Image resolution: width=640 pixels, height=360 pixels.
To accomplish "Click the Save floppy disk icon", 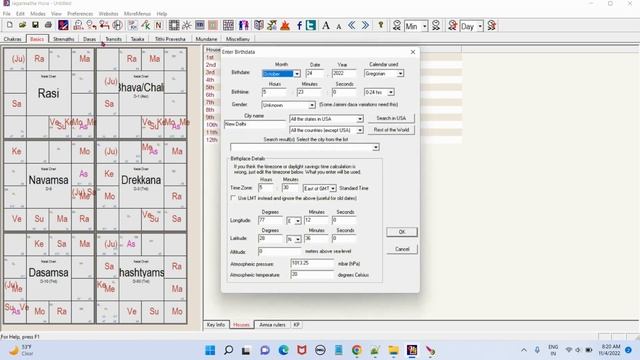I will point(36,25).
